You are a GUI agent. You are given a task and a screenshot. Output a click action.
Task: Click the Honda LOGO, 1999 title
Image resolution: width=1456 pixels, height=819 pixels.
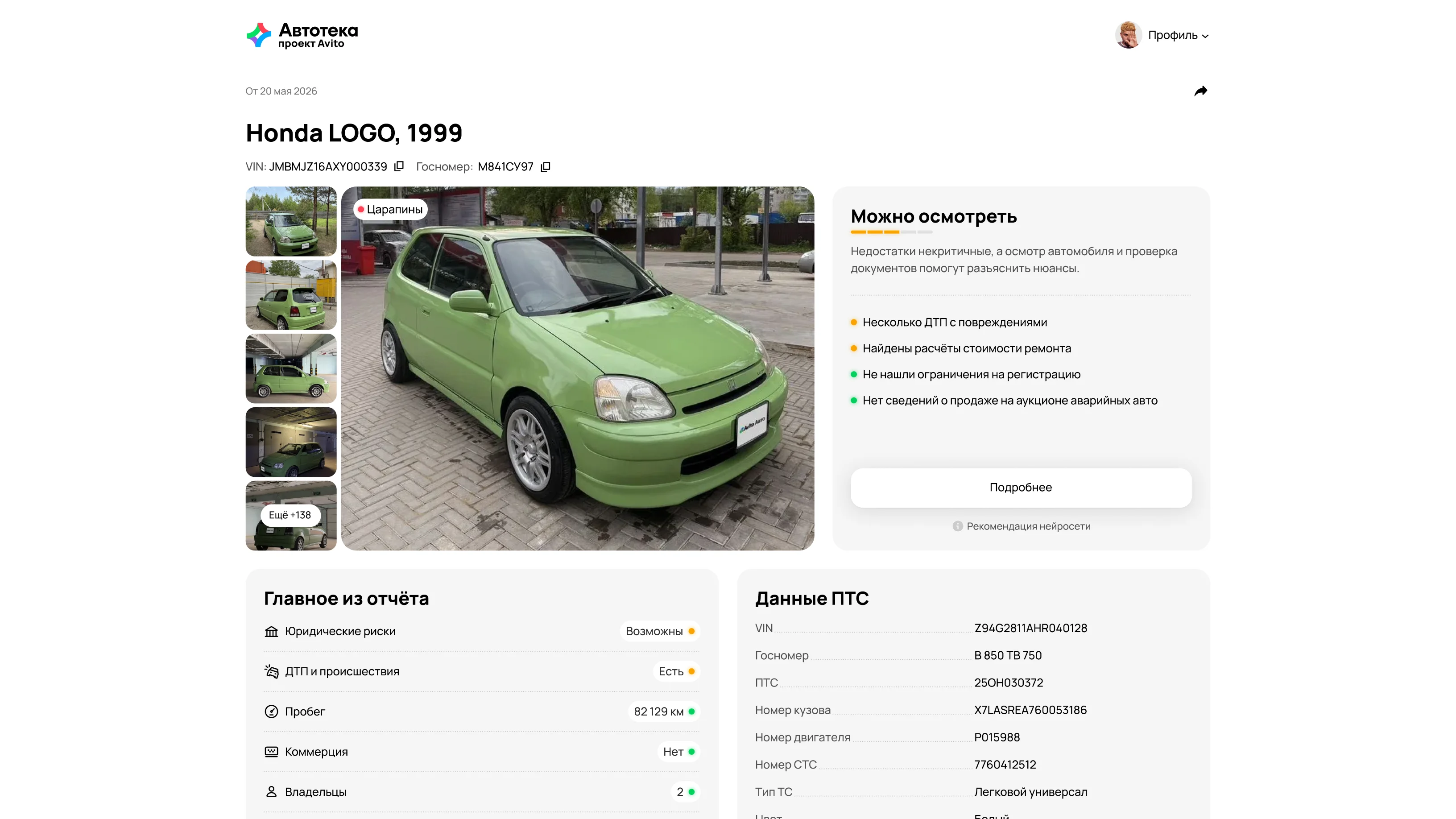[x=354, y=133]
